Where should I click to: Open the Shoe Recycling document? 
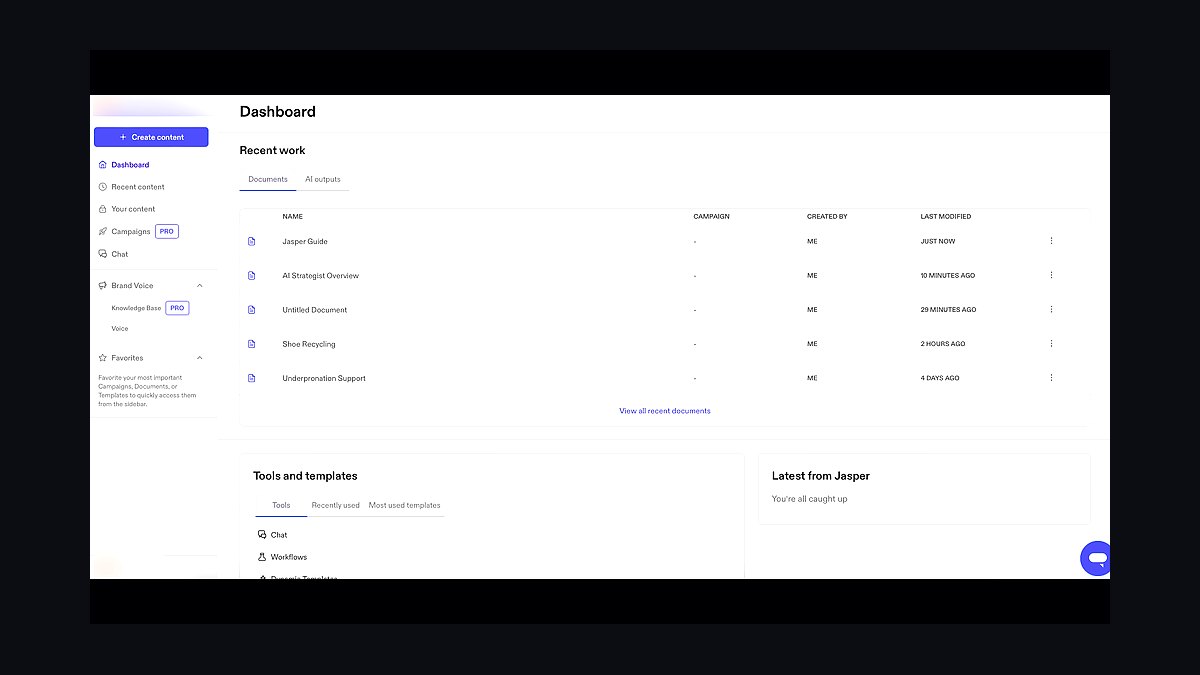[309, 344]
